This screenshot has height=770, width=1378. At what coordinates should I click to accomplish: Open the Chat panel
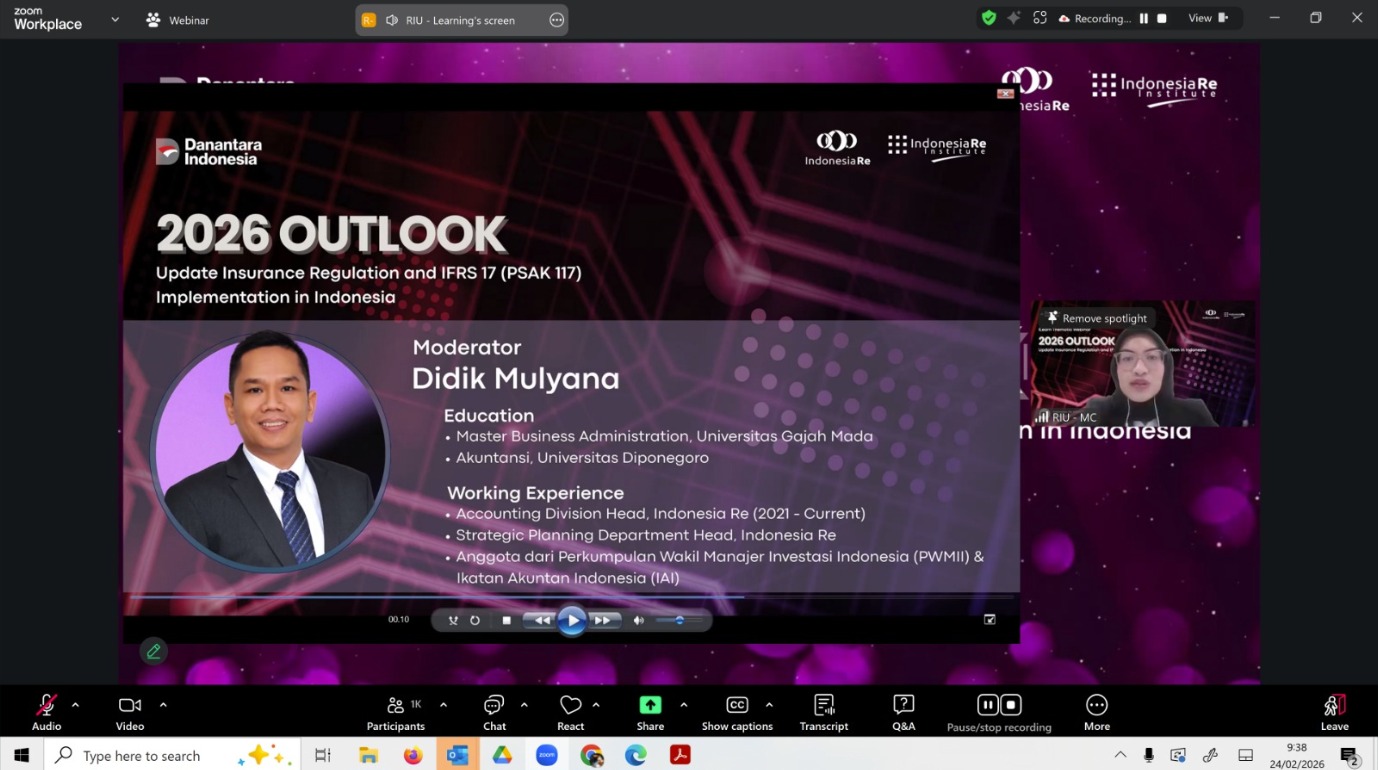pos(494,712)
